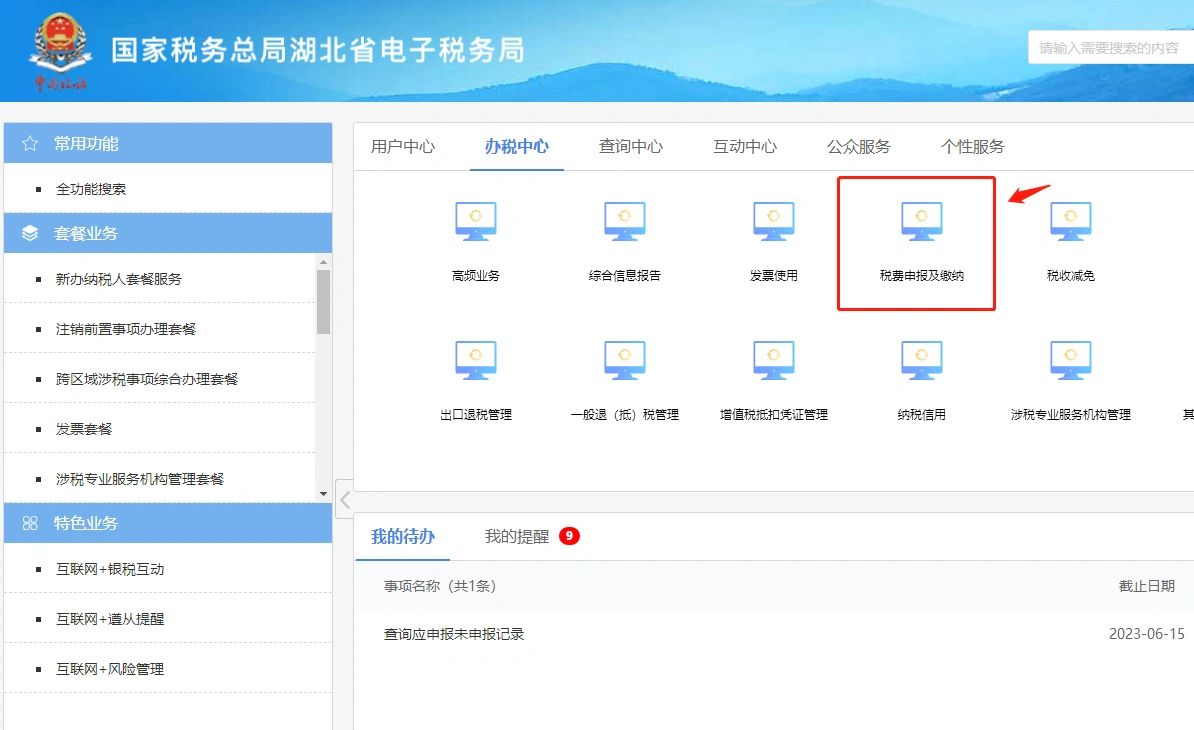
Task: Open the 查询应申报未申报记录 item
Action: point(454,634)
